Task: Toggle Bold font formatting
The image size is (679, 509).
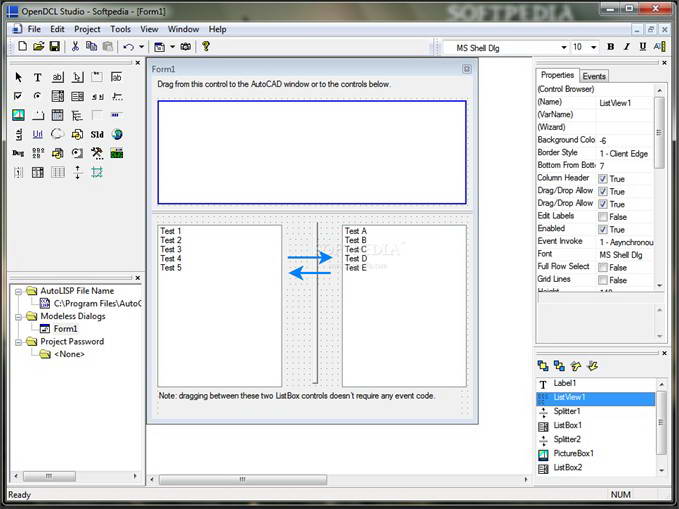Action: (x=611, y=47)
